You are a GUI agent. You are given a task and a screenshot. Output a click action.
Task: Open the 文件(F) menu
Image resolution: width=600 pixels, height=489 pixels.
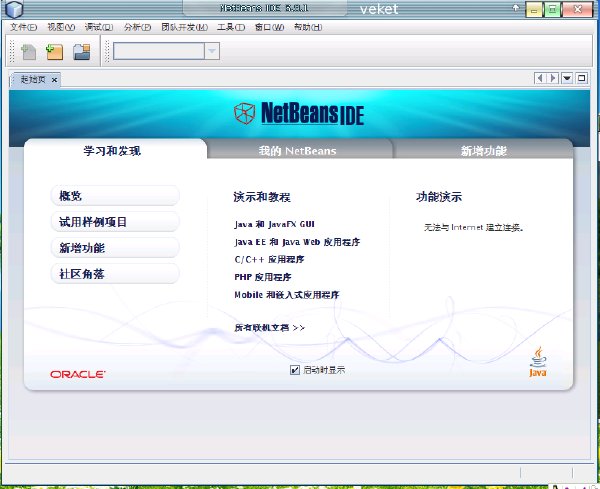point(23,27)
